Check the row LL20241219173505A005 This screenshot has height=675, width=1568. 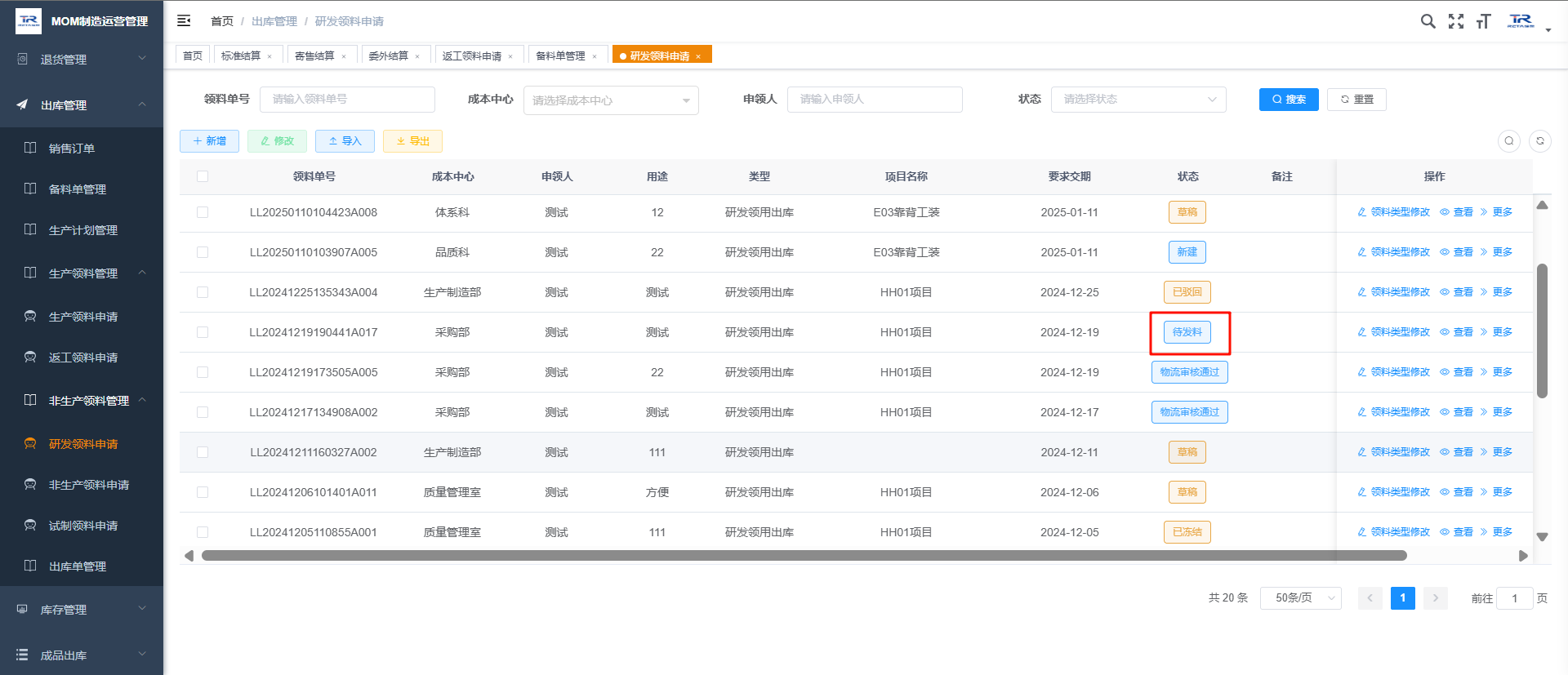[203, 372]
